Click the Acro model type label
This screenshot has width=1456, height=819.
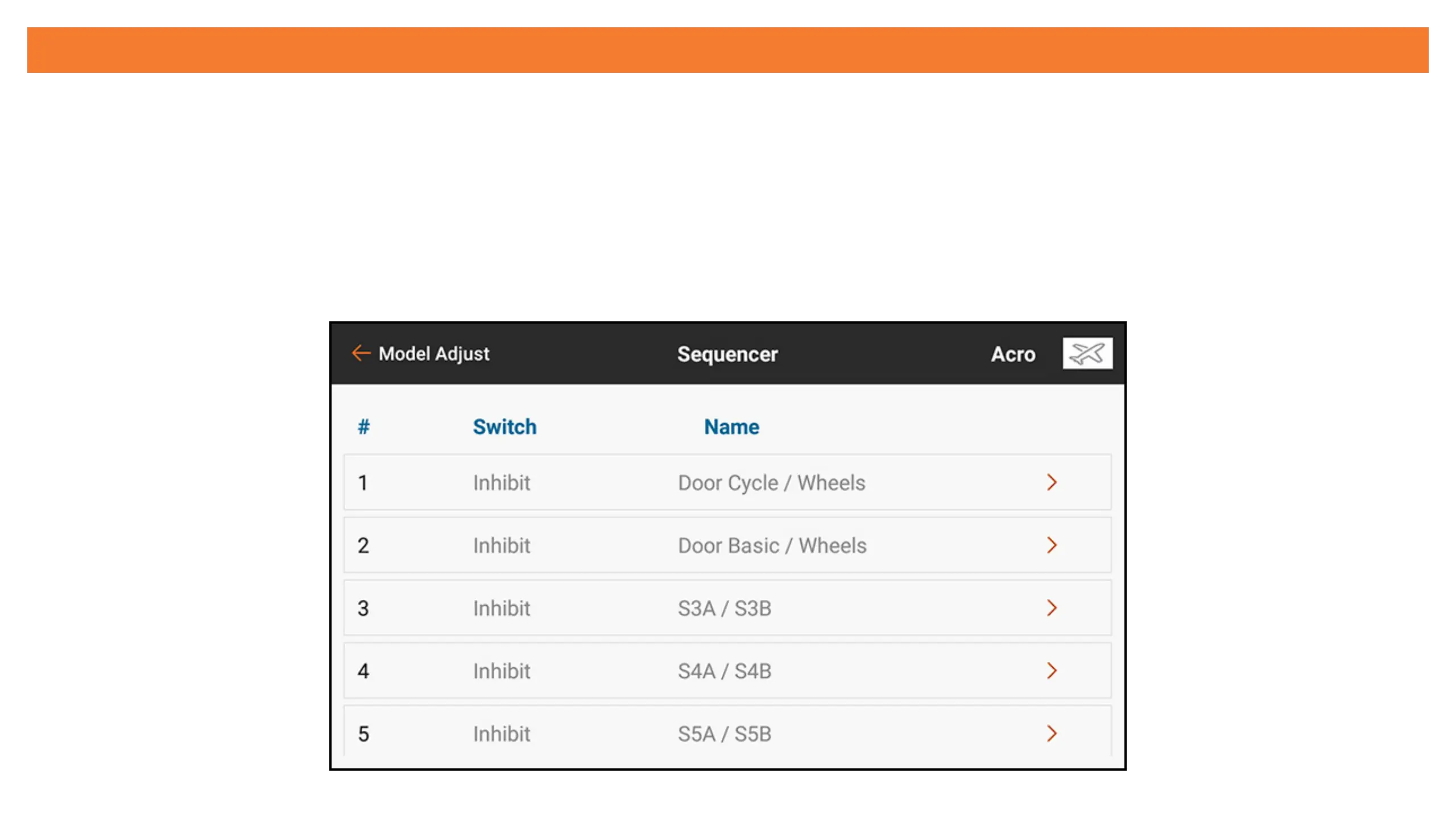(1013, 354)
